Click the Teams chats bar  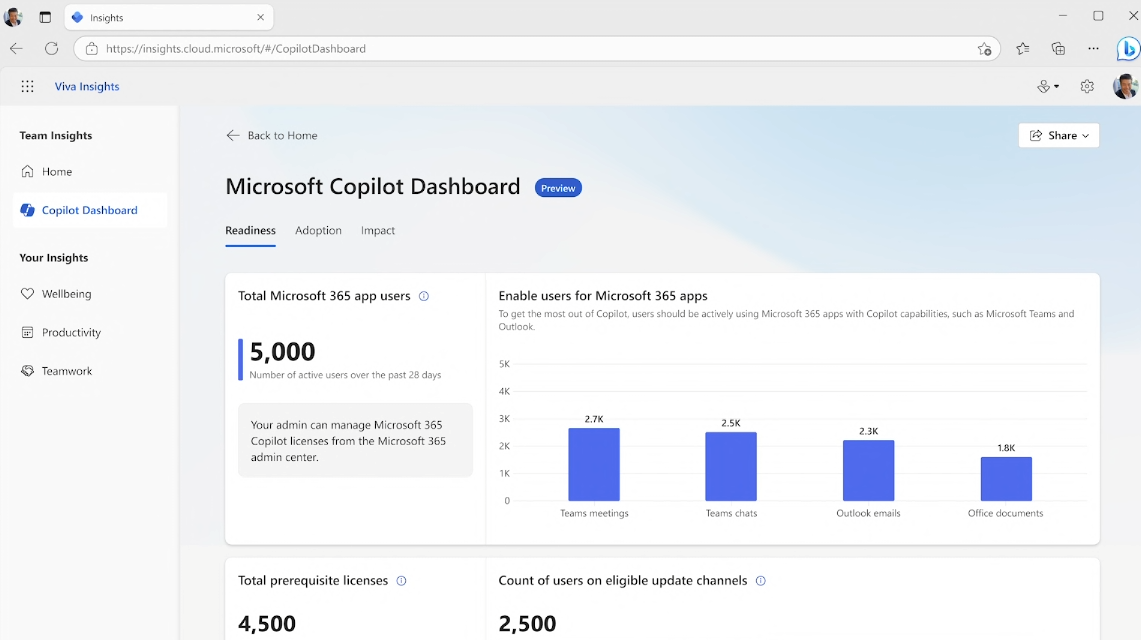(731, 466)
